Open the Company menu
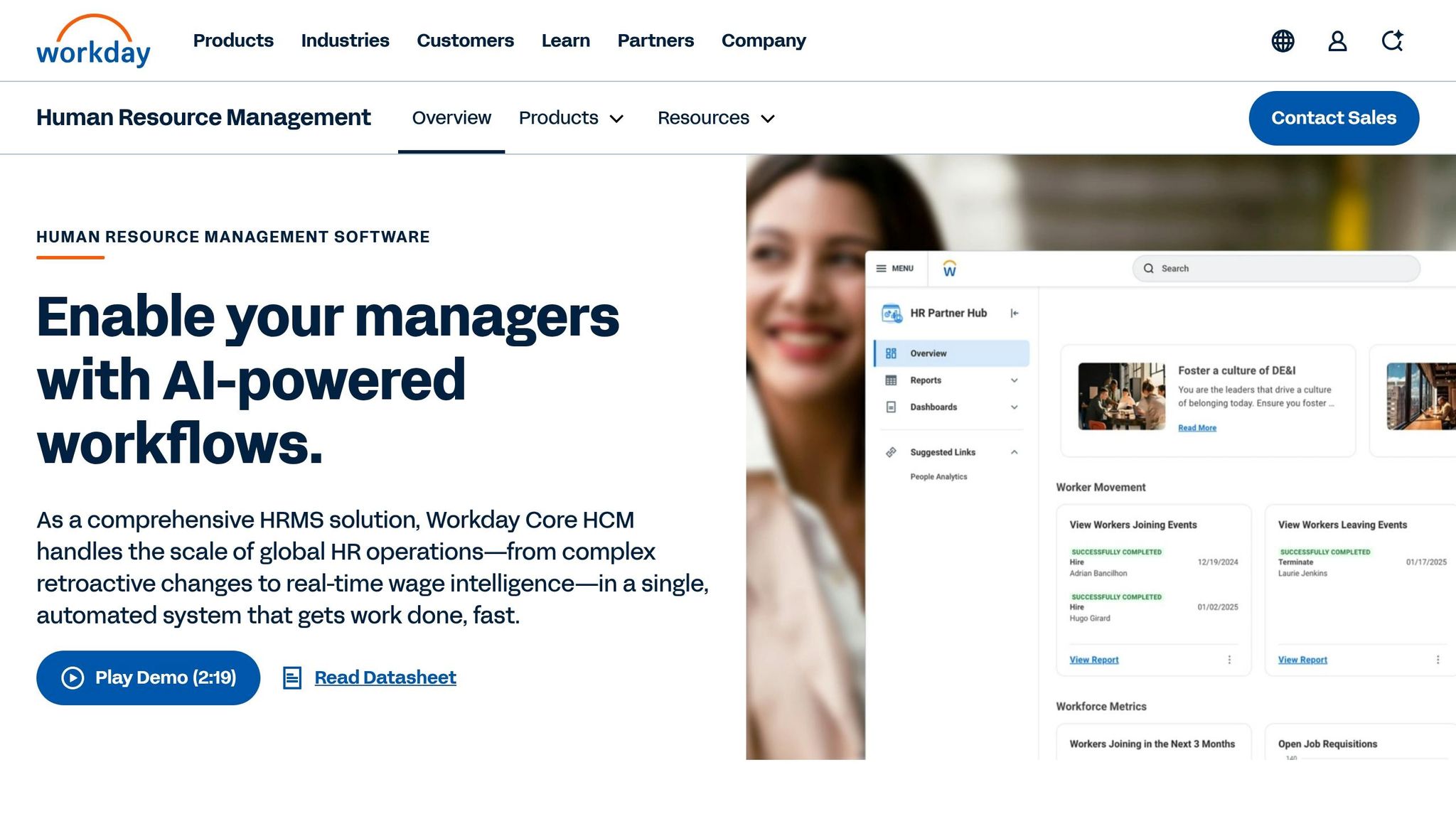The height and width of the screenshot is (819, 1456). click(x=764, y=41)
